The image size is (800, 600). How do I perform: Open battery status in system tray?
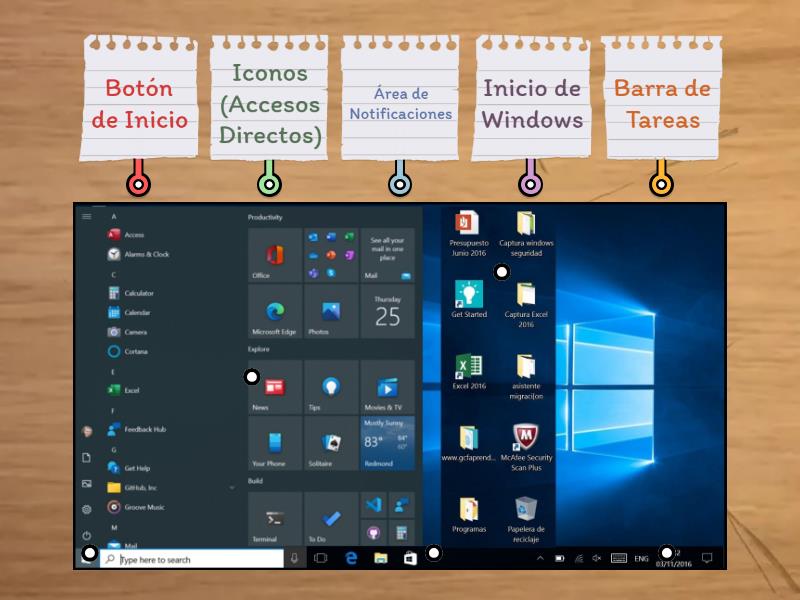tap(560, 558)
